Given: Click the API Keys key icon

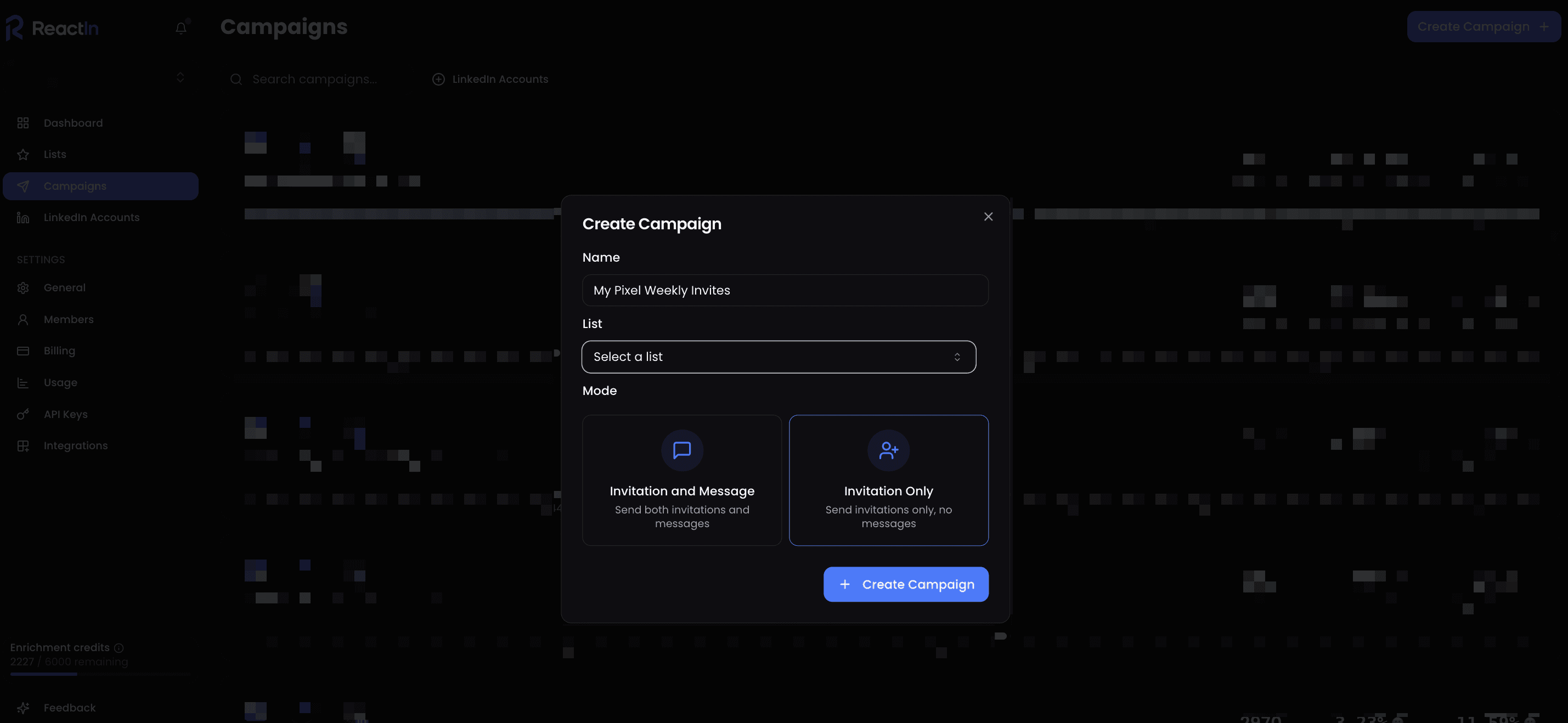Looking at the screenshot, I should pyautogui.click(x=23, y=415).
